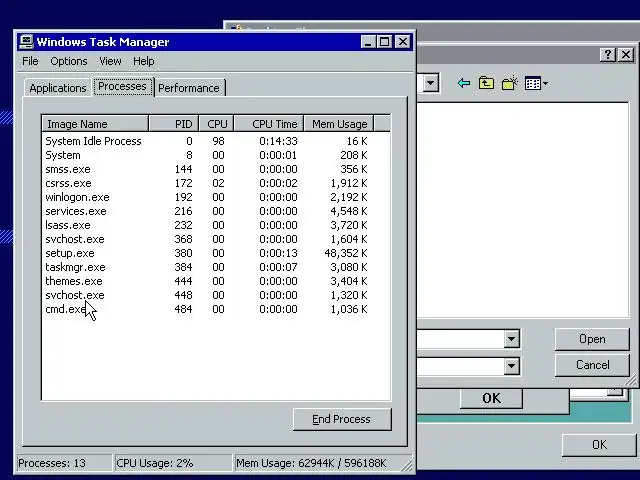Select svchost.exe with PID 368

(216, 239)
